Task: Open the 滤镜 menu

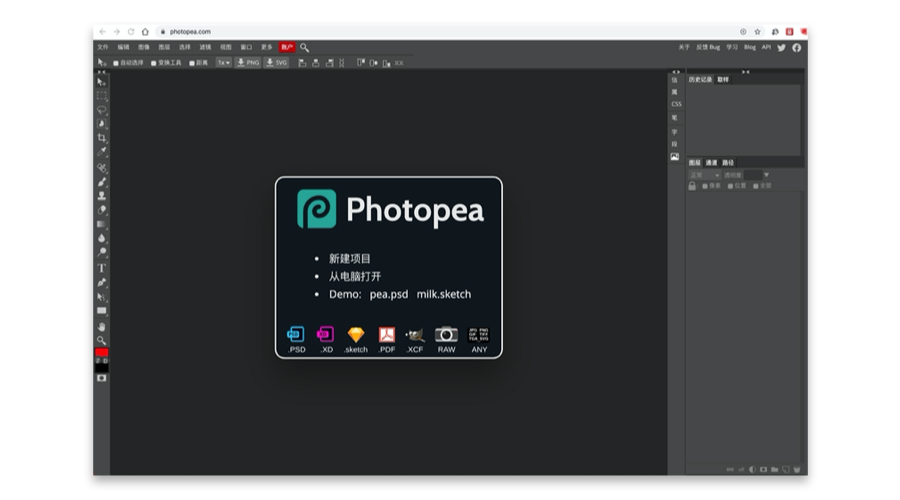Action: 205,47
